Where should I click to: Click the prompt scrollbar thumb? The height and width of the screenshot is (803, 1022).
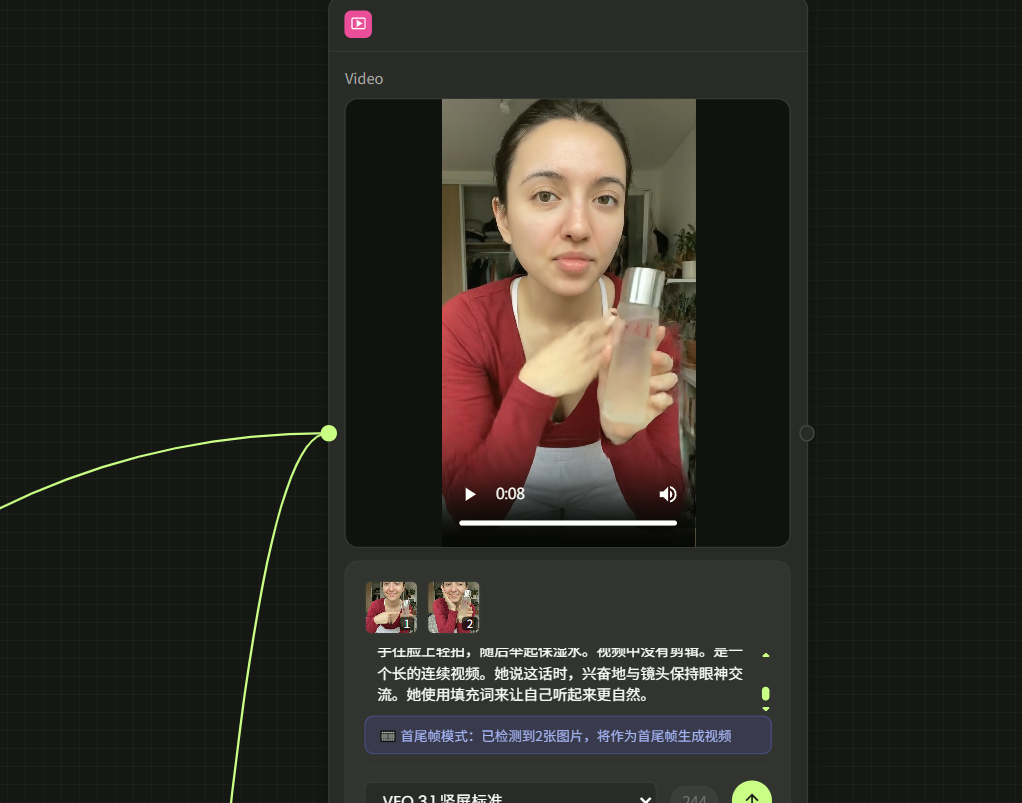[766, 693]
